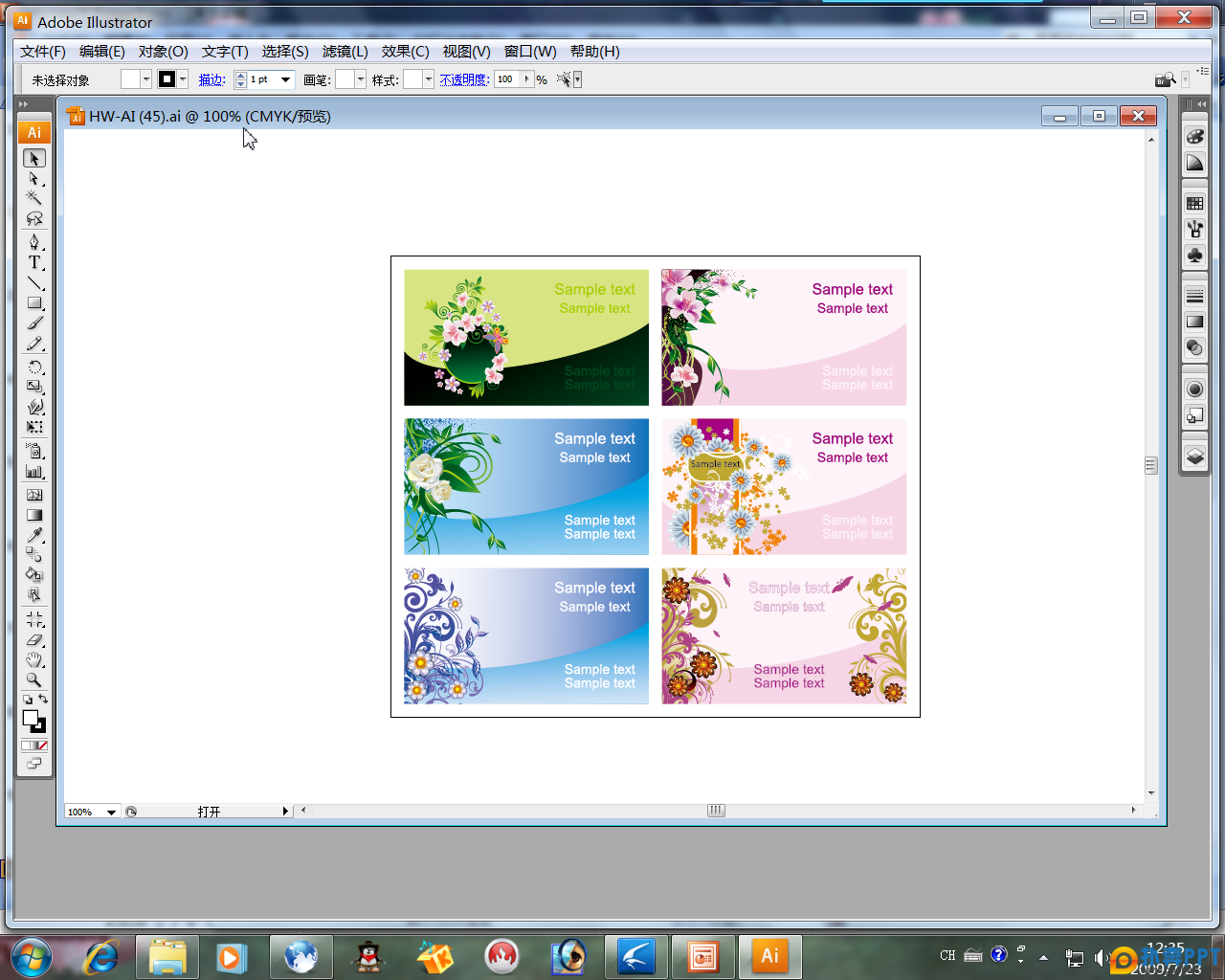The image size is (1225, 980).
Task: Select the Lasso tool
Action: (34, 218)
